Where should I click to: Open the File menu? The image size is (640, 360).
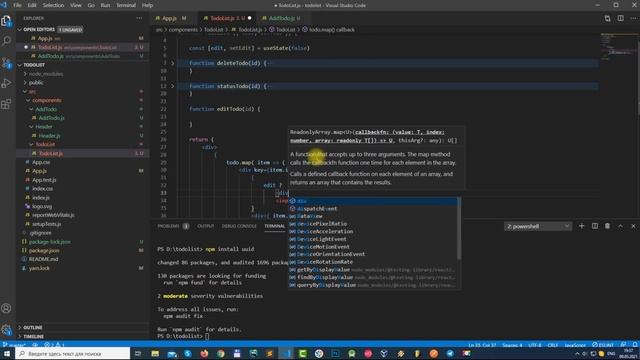click(x=17, y=5)
